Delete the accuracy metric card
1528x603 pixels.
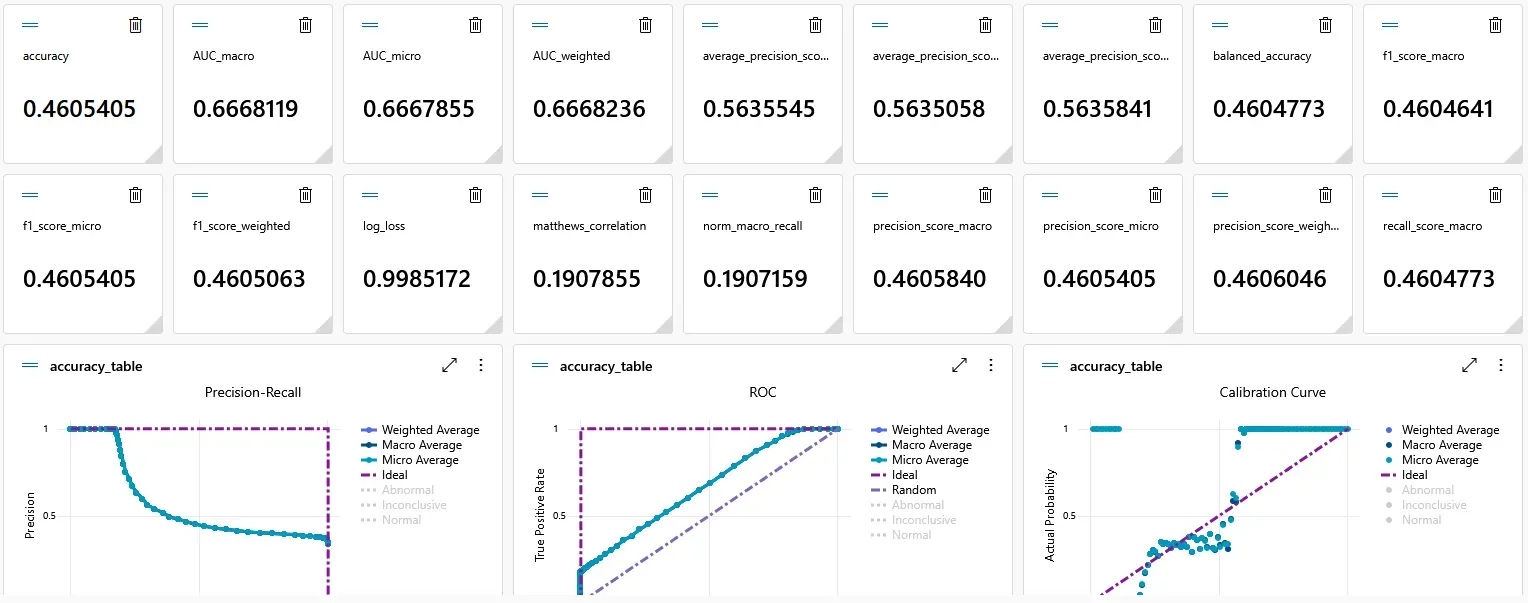(x=135, y=24)
